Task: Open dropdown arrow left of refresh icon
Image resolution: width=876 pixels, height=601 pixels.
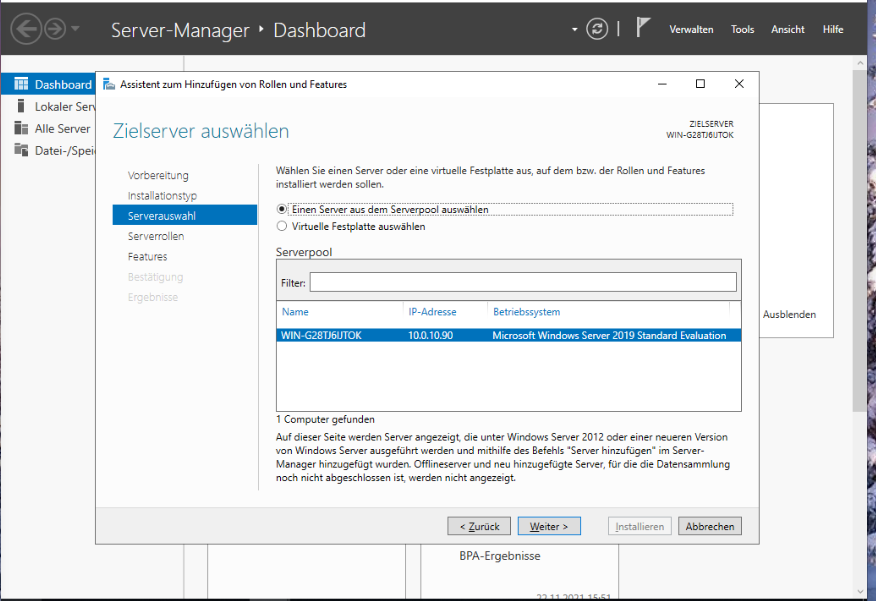Action: [x=575, y=29]
